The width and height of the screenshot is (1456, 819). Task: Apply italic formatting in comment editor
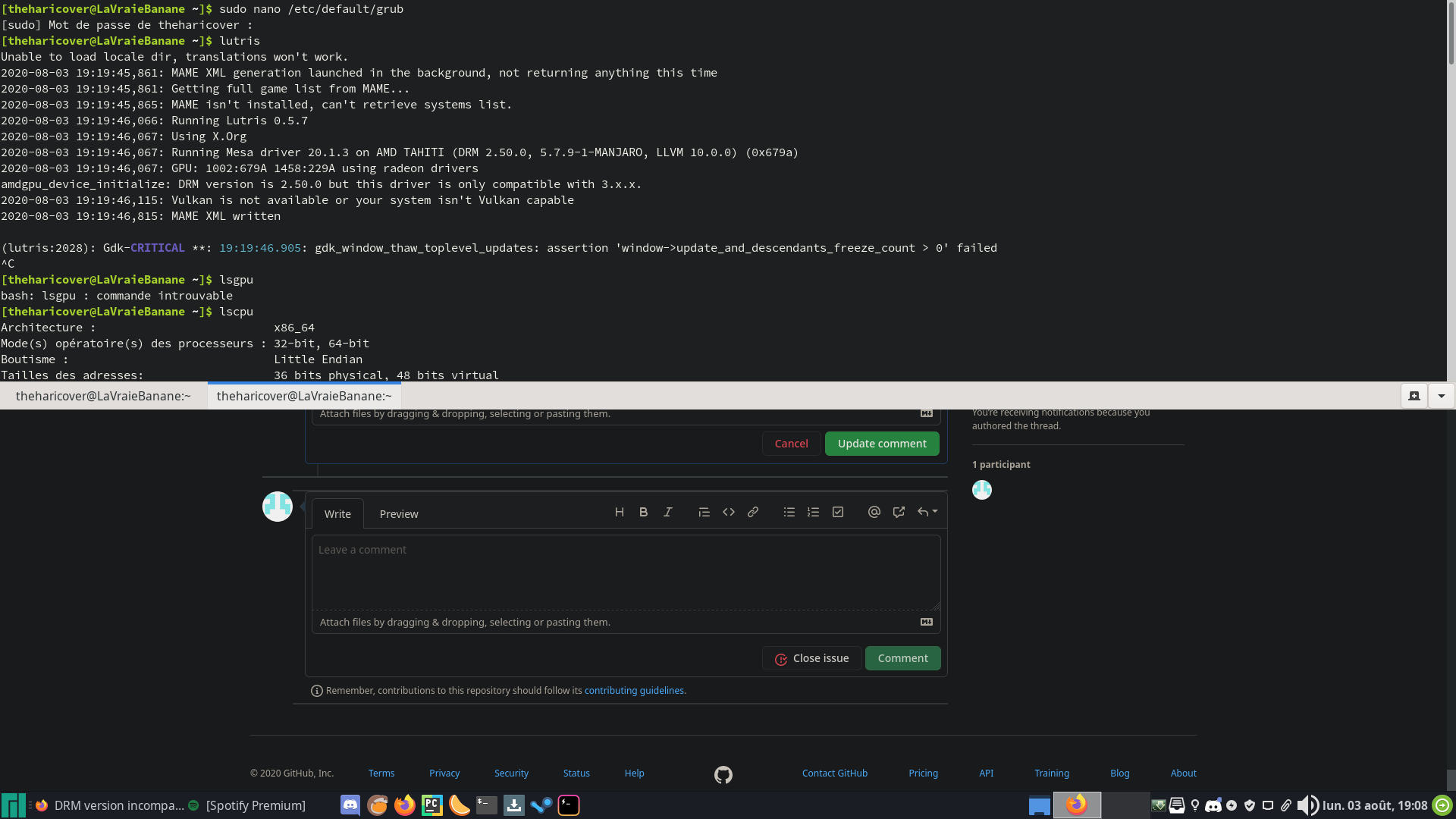(668, 513)
